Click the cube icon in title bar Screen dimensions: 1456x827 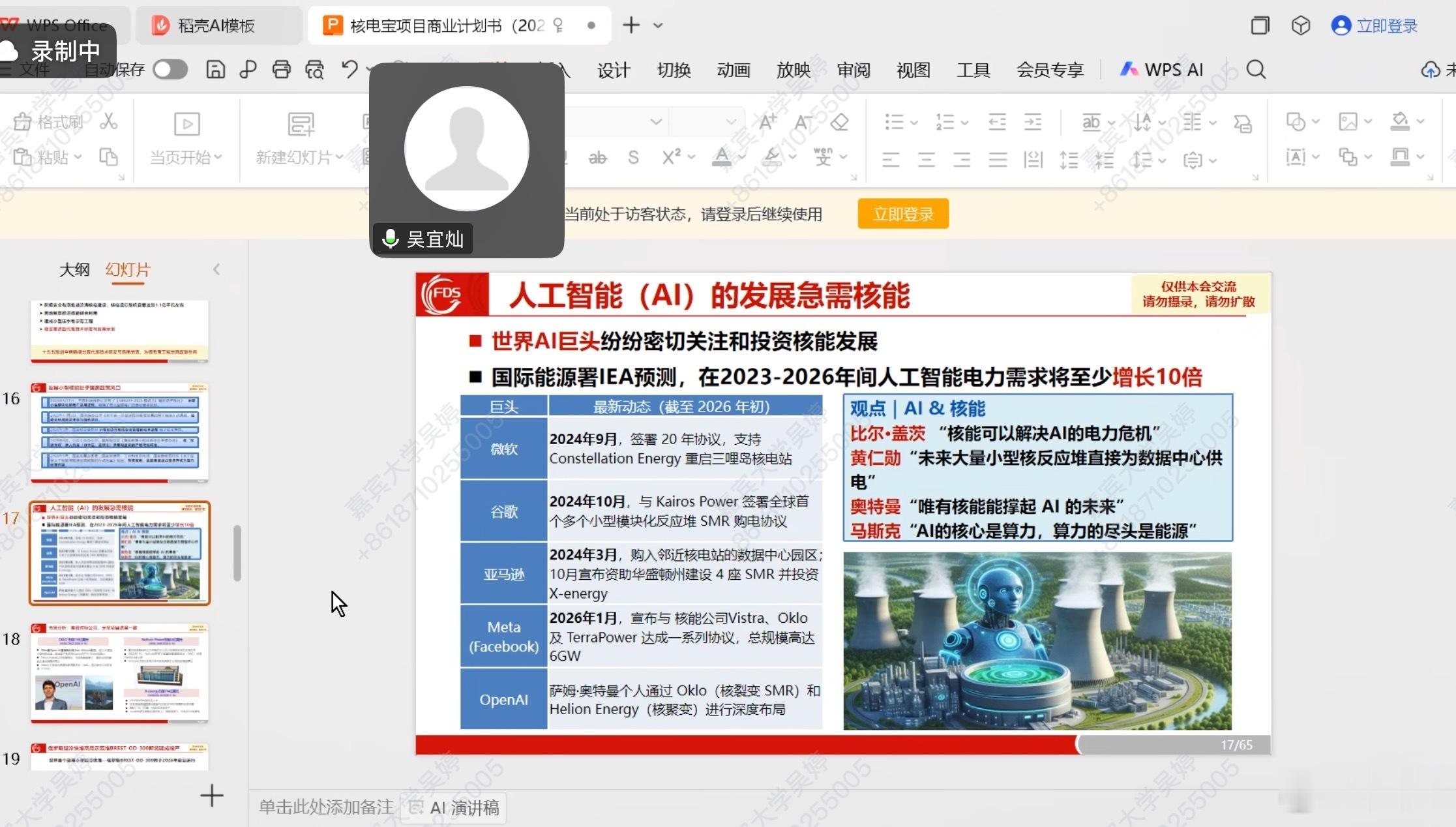point(1301,25)
